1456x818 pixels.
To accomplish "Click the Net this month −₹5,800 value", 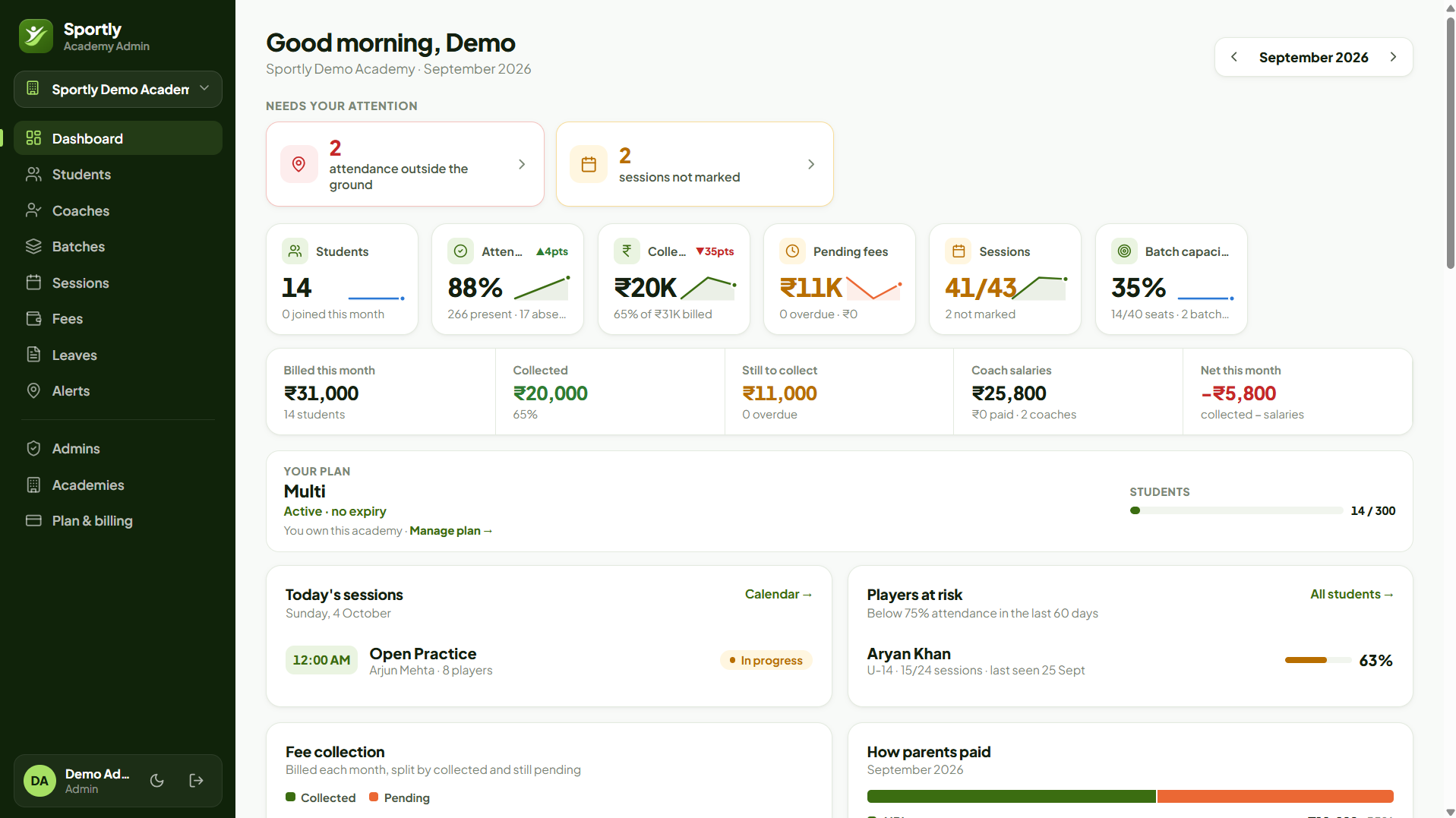I will pyautogui.click(x=1238, y=393).
